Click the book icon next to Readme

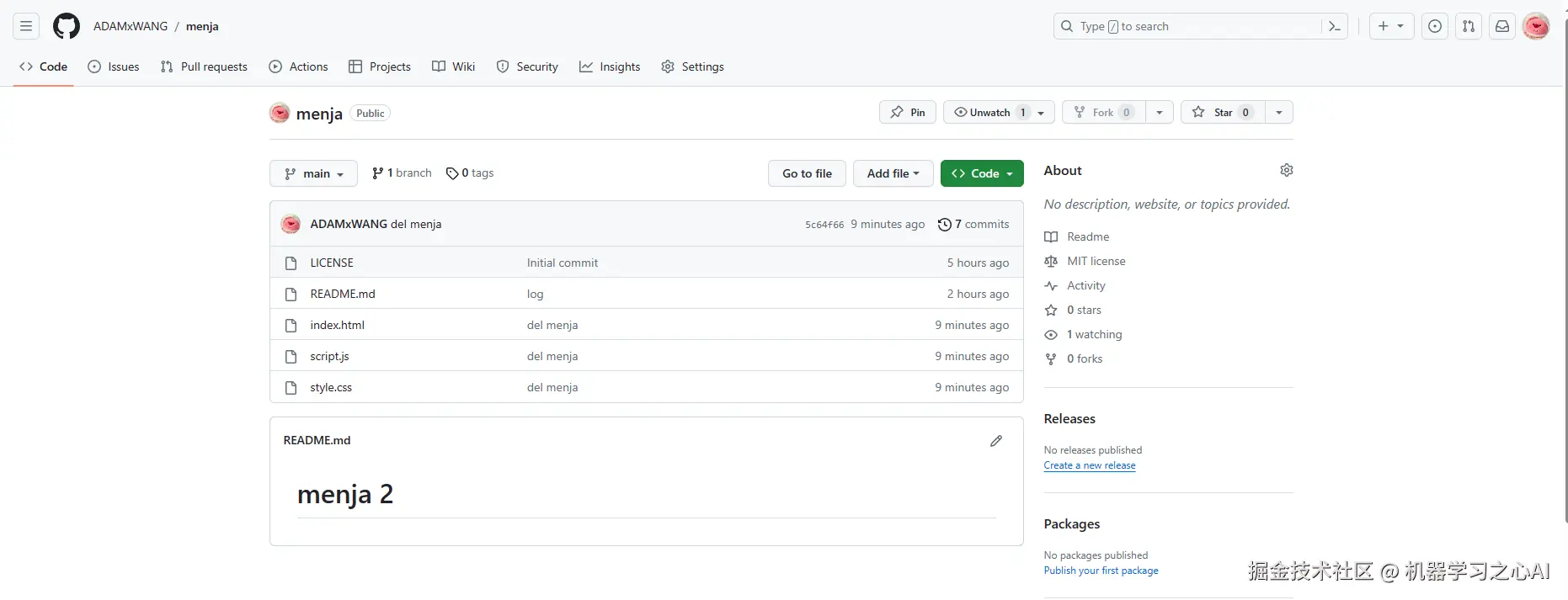1051,236
